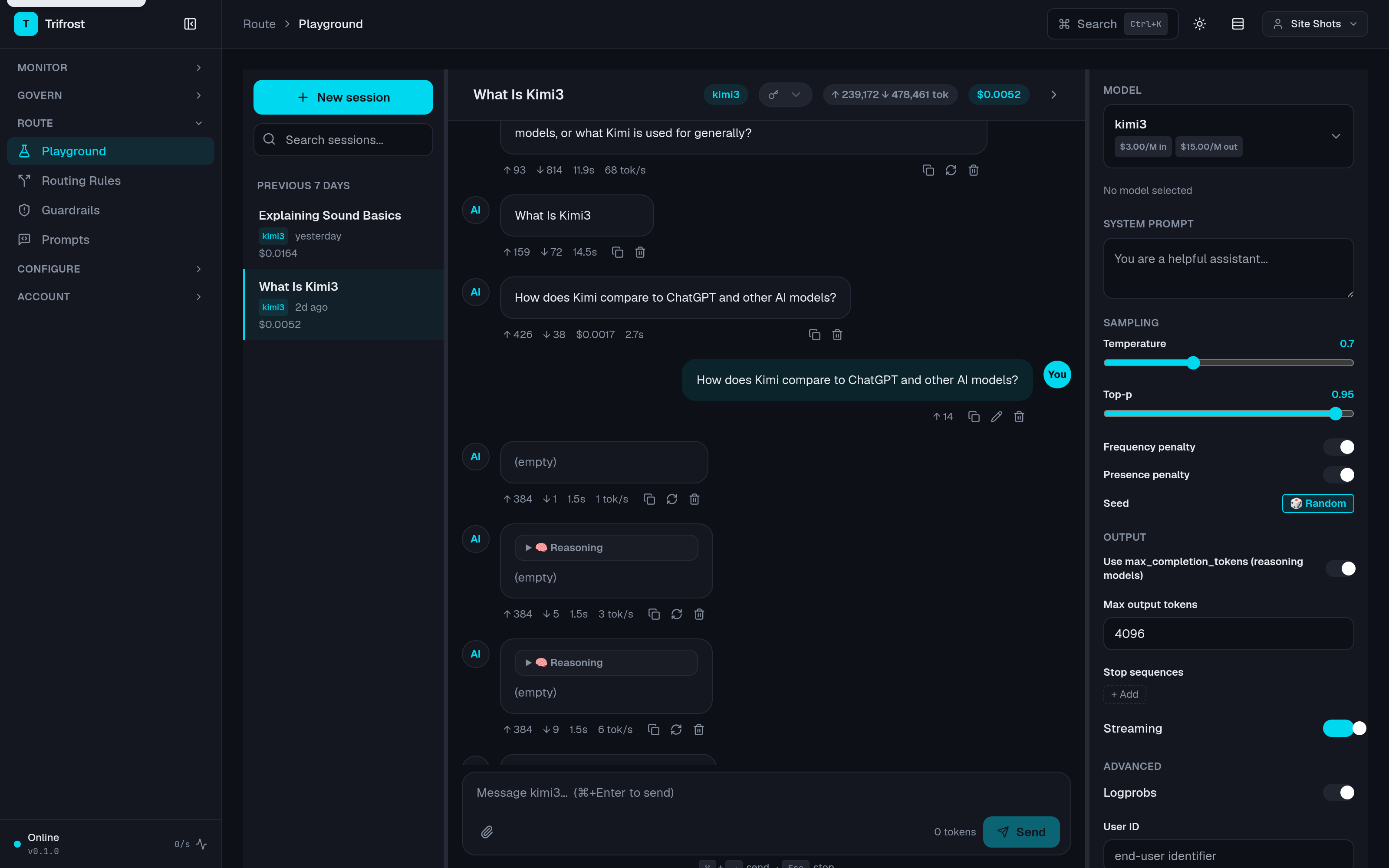The width and height of the screenshot is (1389, 868).
Task: Copy the $0.0017 AI message
Action: tap(814, 334)
